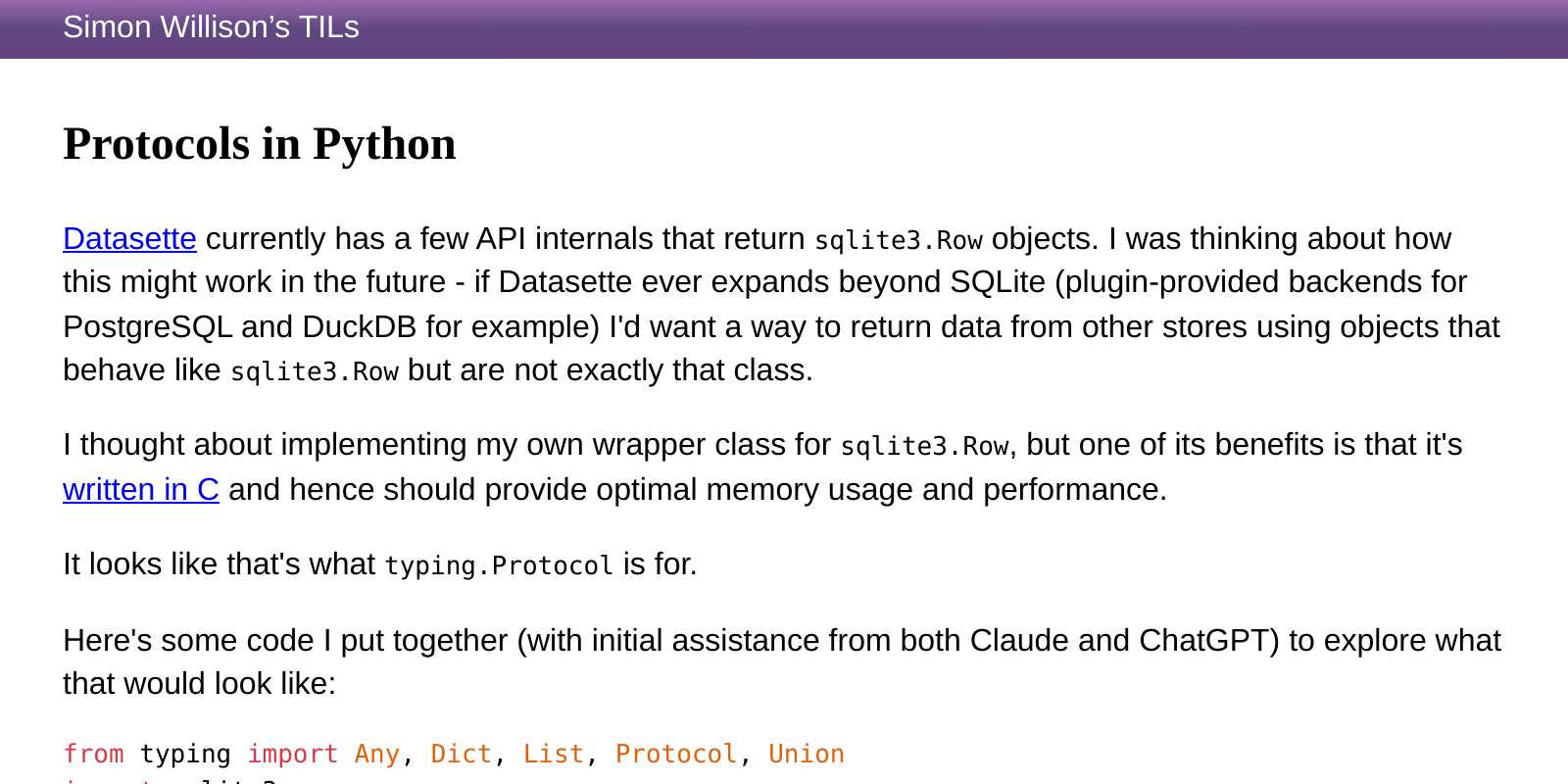Click the "Any" keyword in code
1568x784 pixels.
click(x=377, y=754)
